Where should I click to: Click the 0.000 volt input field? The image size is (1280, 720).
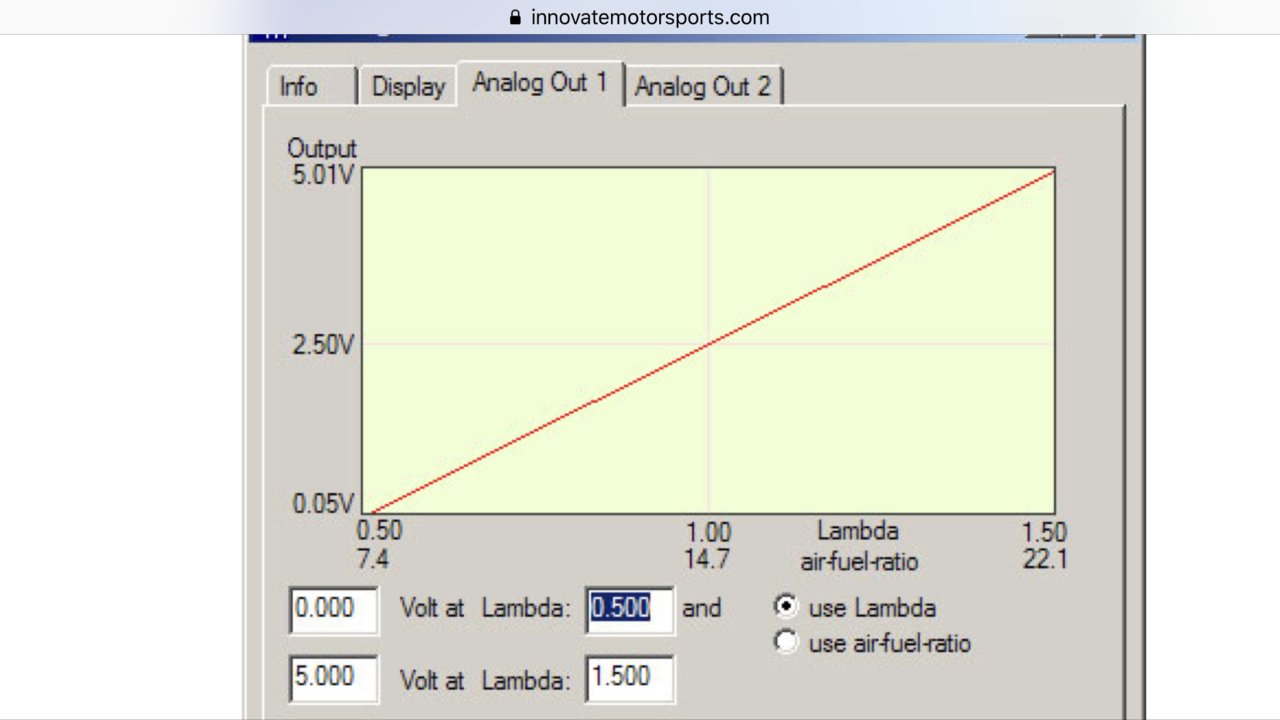334,610
